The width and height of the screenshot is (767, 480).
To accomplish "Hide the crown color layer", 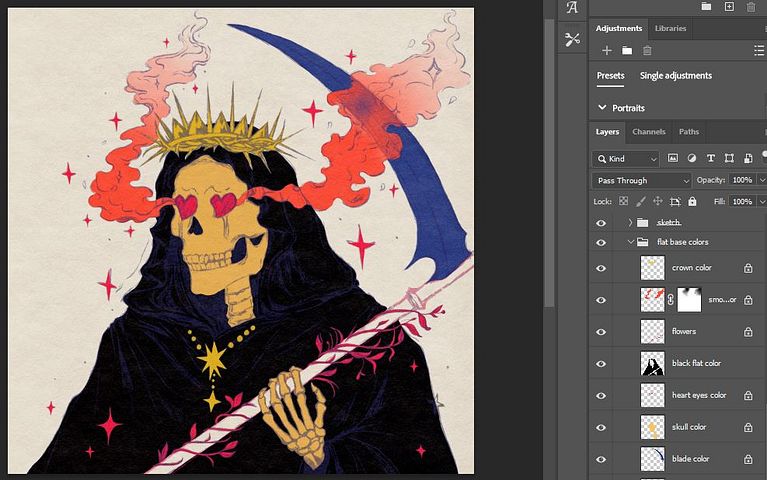I will point(601,268).
